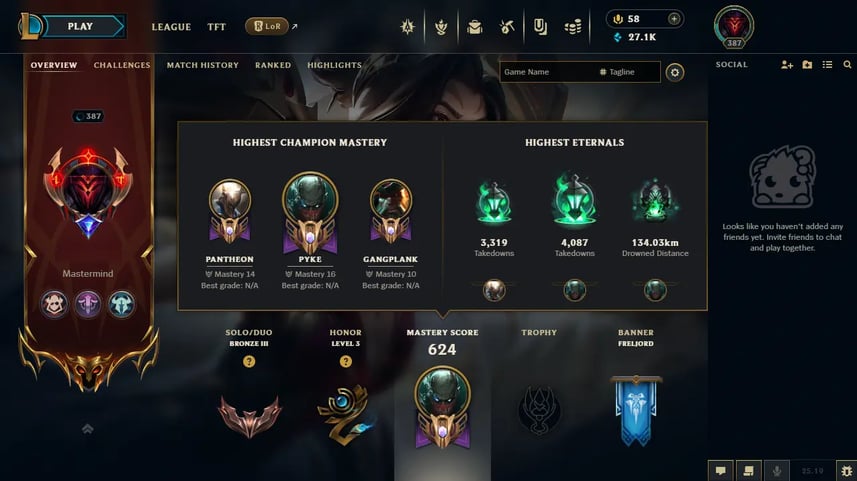The width and height of the screenshot is (857, 481).
Task: Select the Freljord banner thumbnail
Action: [636, 411]
